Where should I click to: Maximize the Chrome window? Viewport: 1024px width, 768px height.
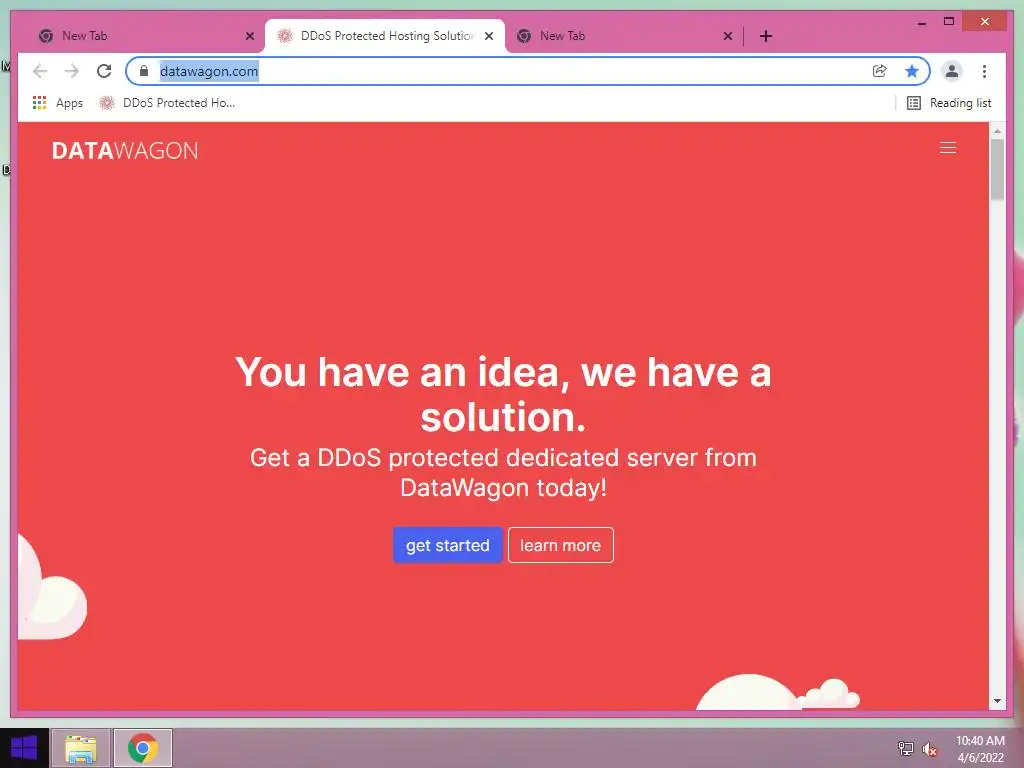pos(949,22)
